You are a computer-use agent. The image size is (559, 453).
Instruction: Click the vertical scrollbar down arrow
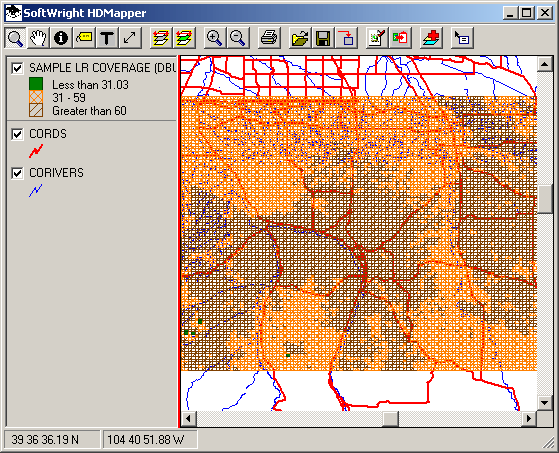(x=544, y=403)
